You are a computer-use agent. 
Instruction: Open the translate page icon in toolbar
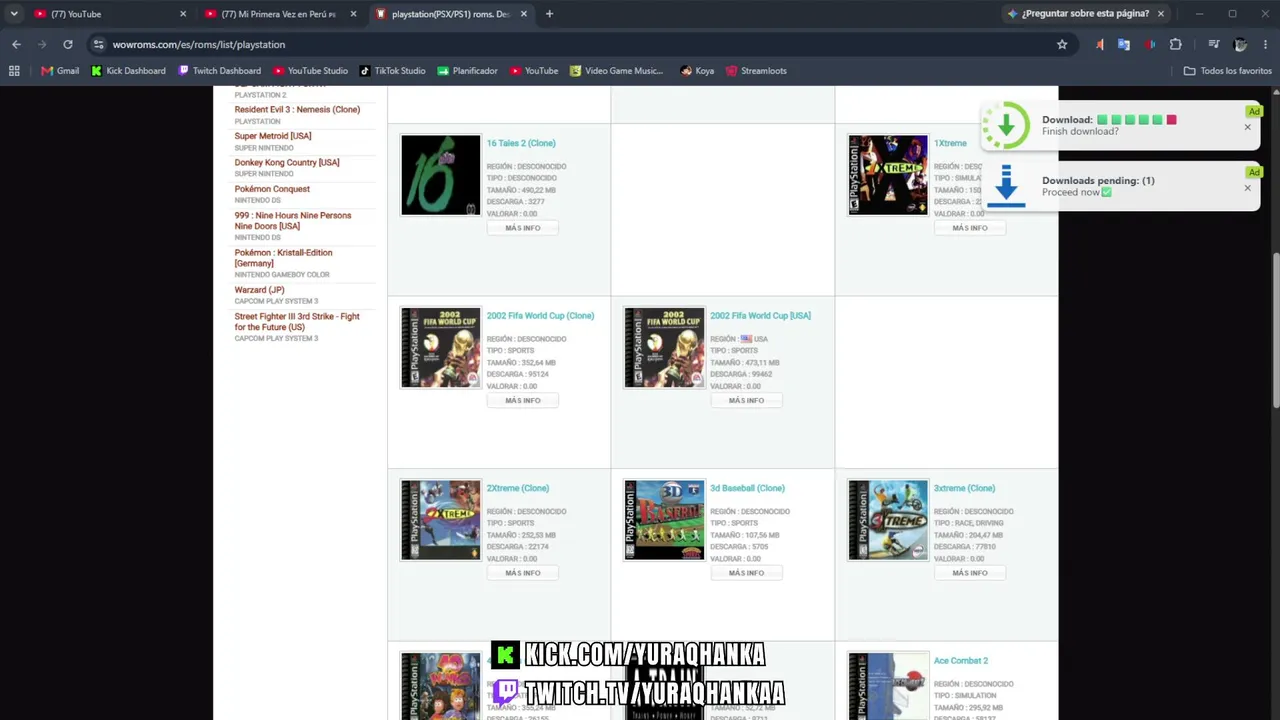tap(1124, 44)
